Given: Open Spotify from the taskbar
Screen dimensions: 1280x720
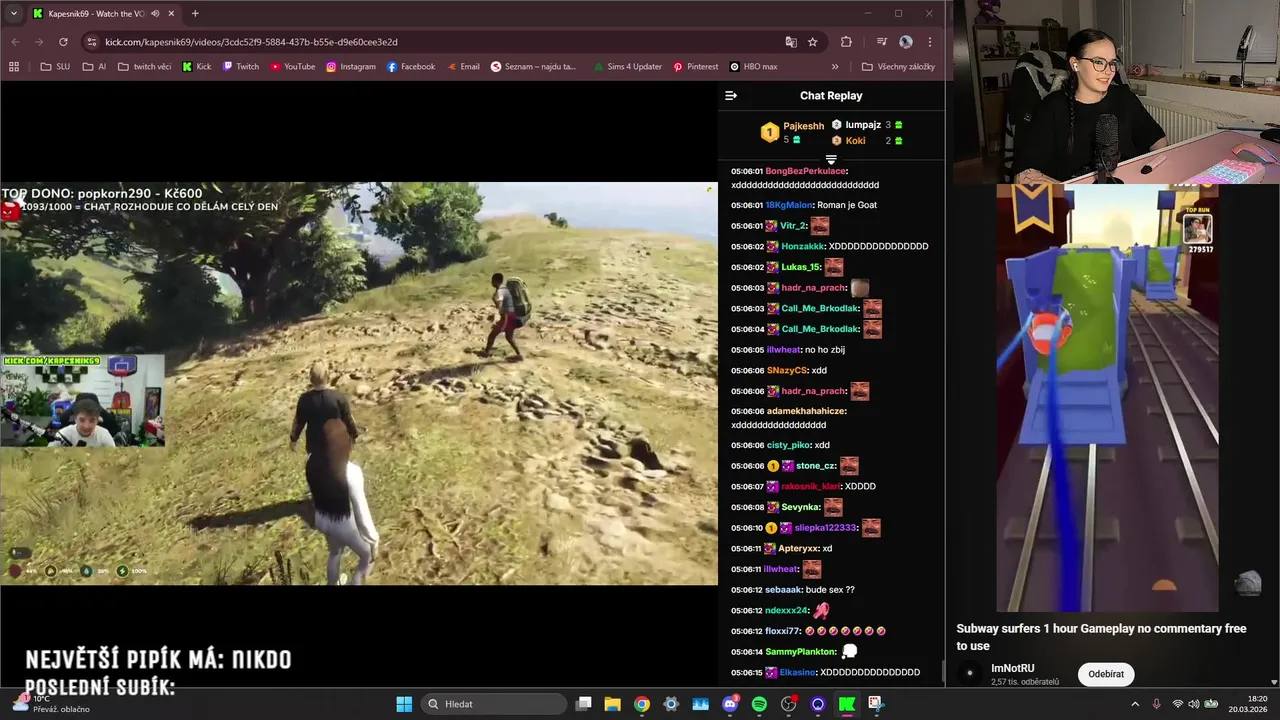Looking at the screenshot, I should click(759, 704).
